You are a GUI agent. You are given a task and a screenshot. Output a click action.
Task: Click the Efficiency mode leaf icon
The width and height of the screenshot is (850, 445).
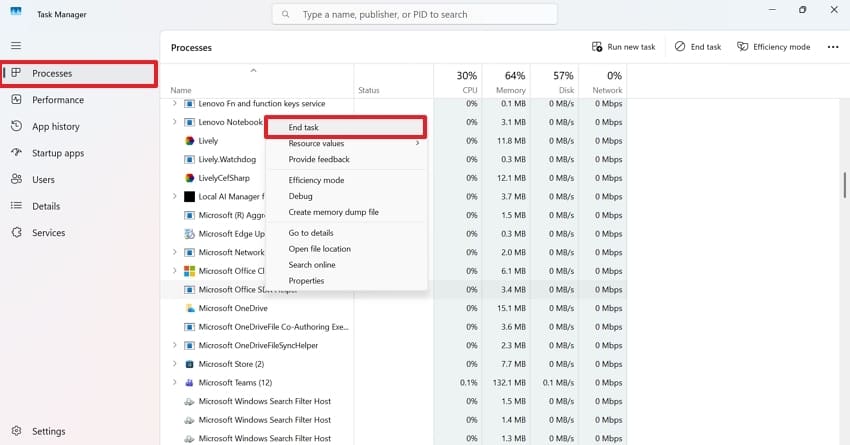click(743, 47)
